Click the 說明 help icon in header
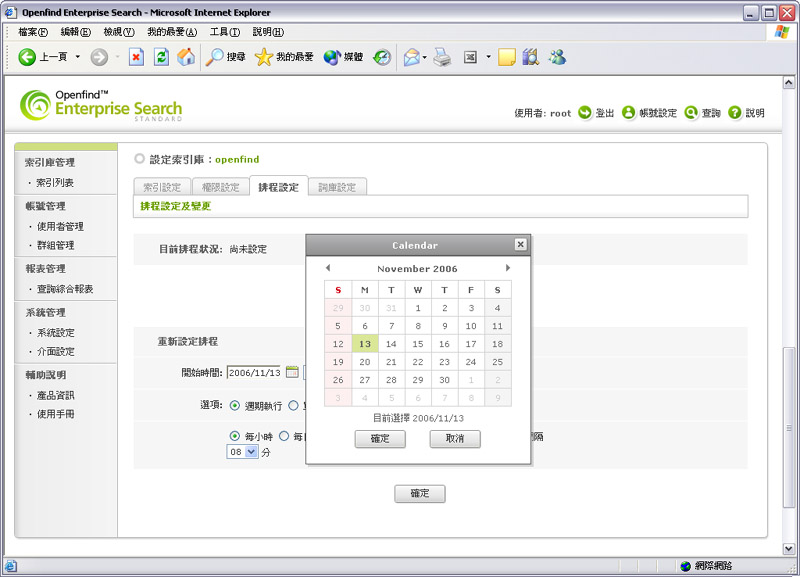Image resolution: width=800 pixels, height=577 pixels. pos(735,112)
